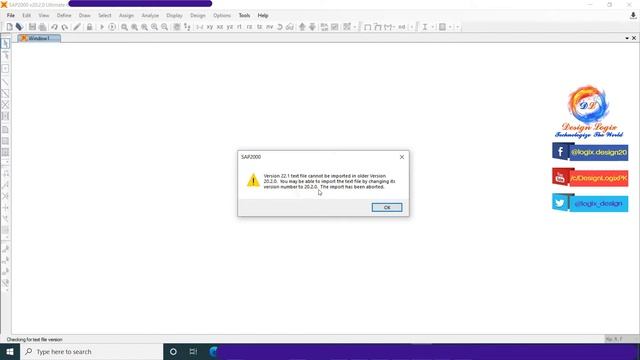Click the Move Down in list arrow
The image size is (640, 360).
312,27
